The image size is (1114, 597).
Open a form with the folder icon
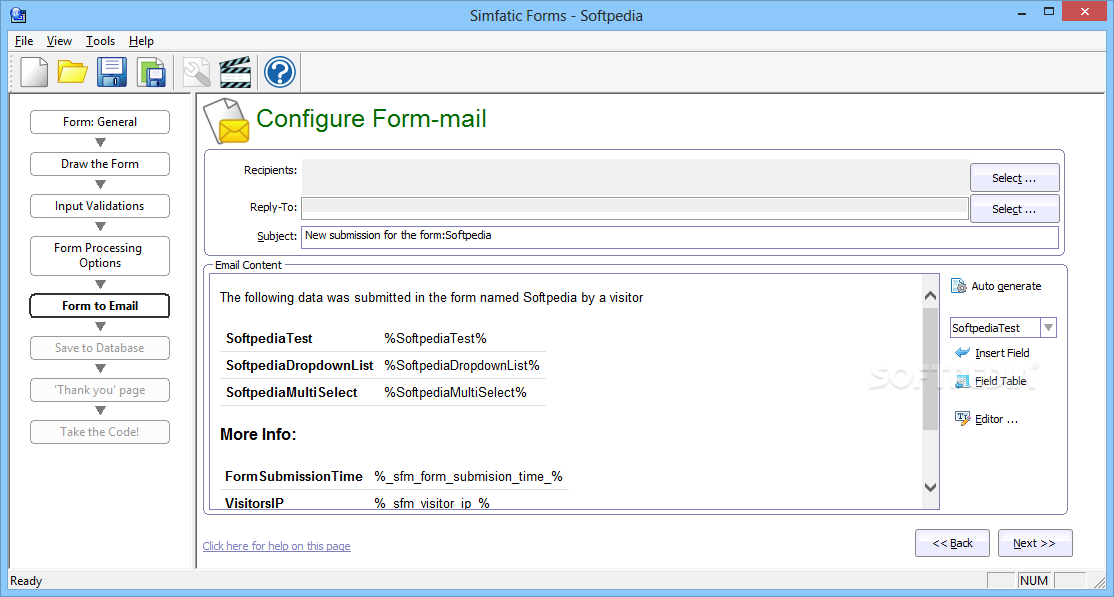pos(72,72)
